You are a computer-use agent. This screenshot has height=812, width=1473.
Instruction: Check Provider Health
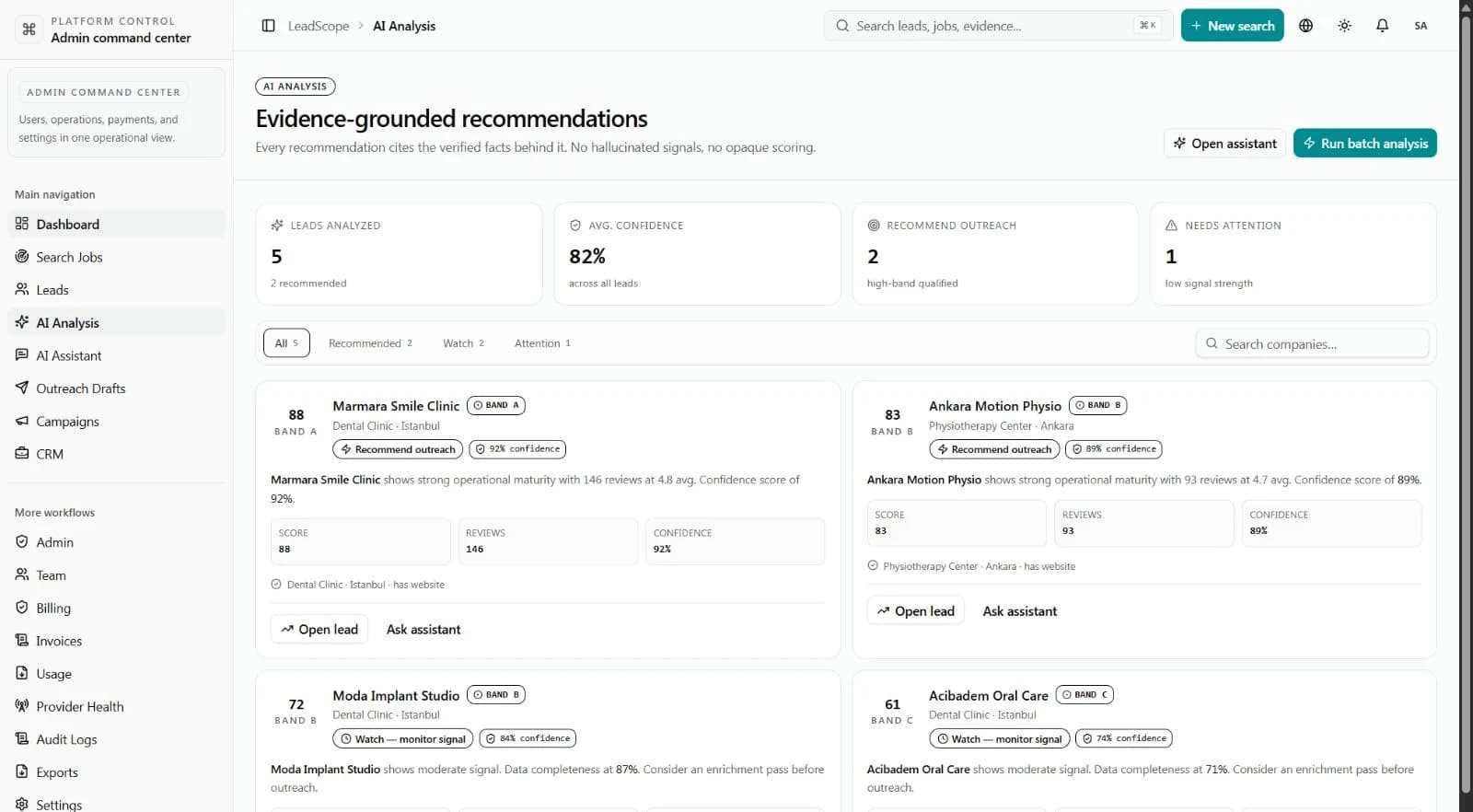(116, 706)
